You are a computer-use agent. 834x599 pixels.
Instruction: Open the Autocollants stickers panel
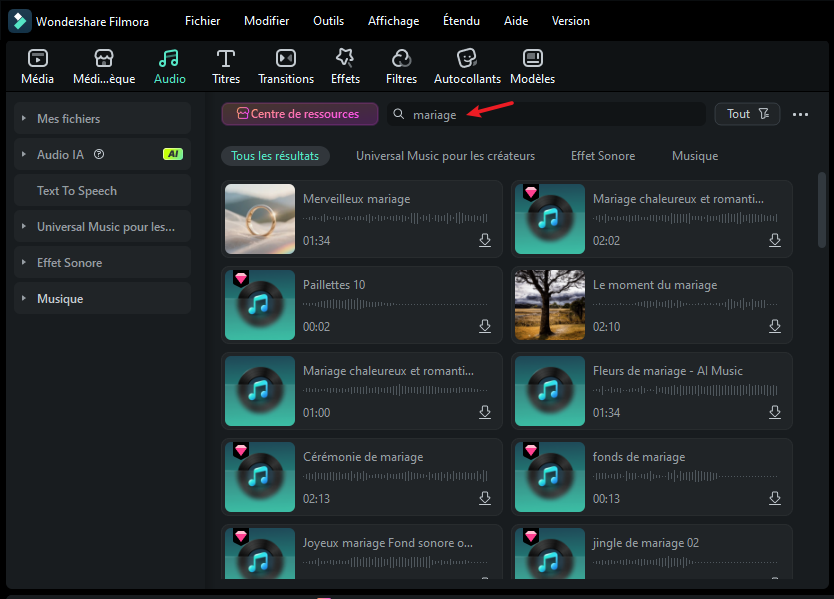point(467,58)
